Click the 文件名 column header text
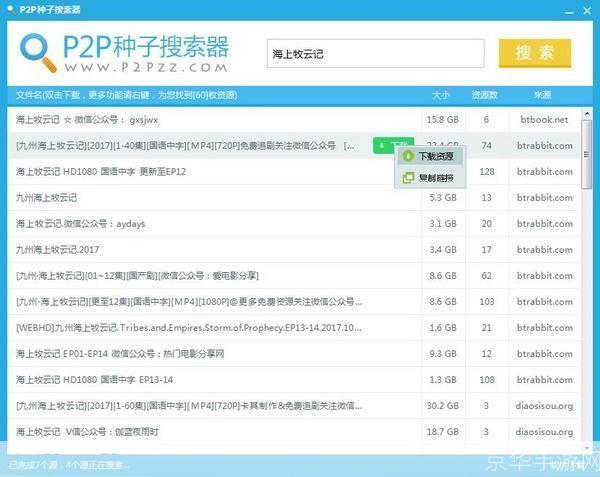Screen dimensions: 600x477 pyautogui.click(x=126, y=95)
